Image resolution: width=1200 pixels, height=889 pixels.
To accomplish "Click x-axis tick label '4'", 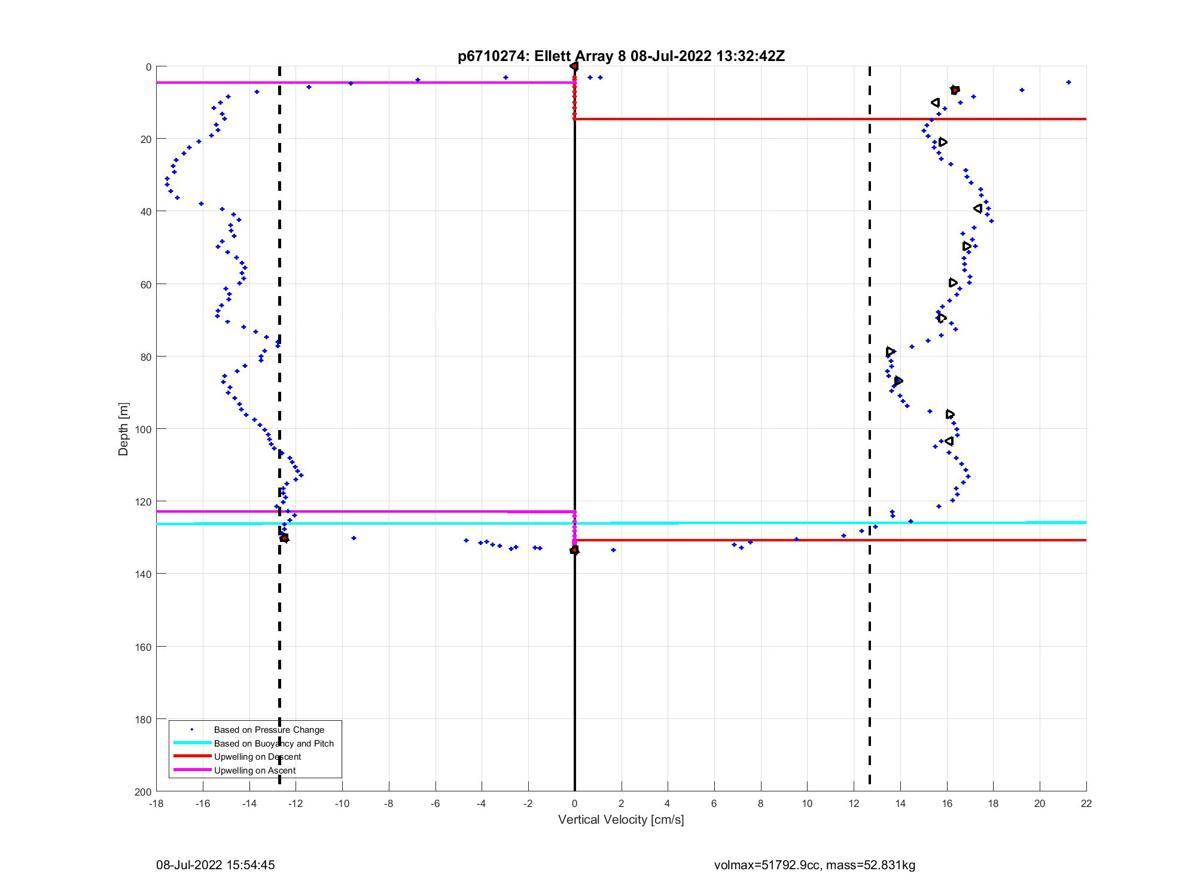I will 668,803.
